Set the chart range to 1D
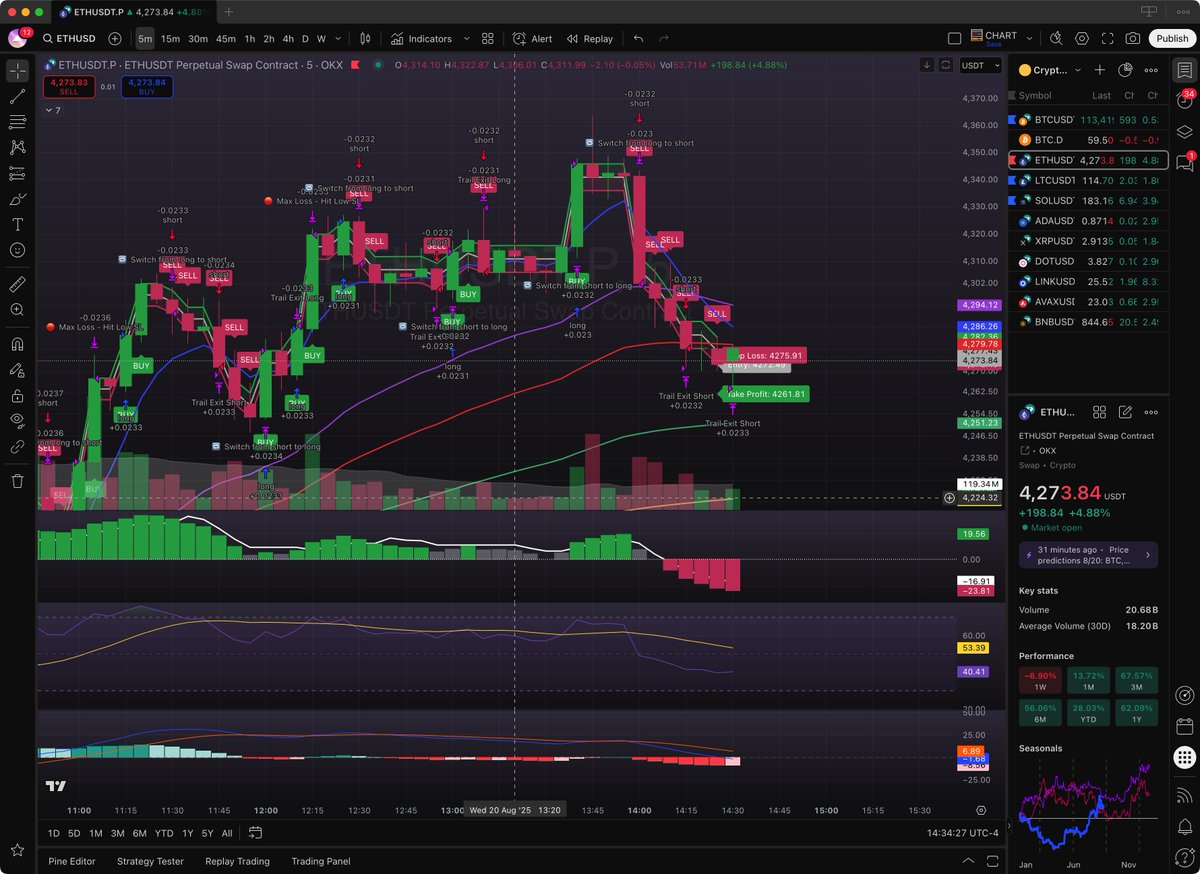 click(54, 833)
